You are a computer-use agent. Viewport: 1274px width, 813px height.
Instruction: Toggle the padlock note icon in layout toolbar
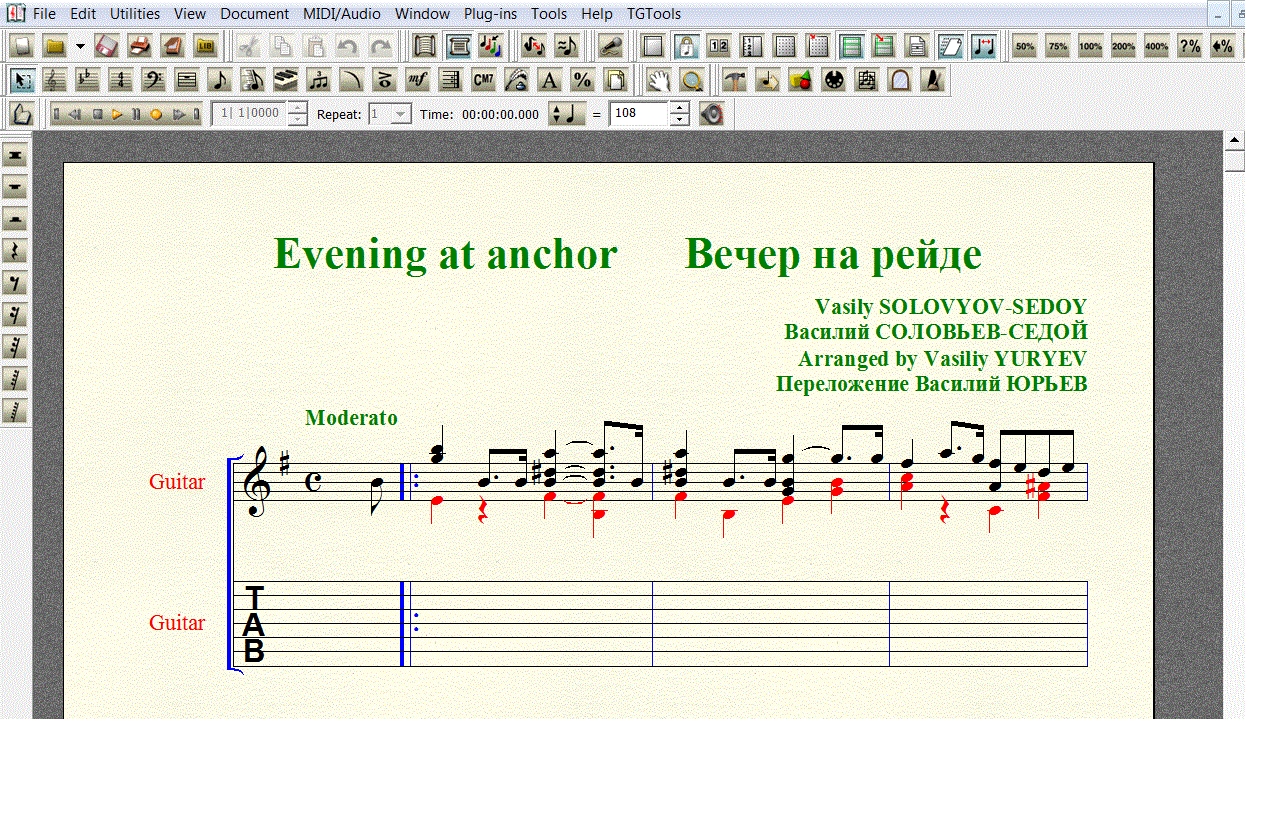click(686, 46)
